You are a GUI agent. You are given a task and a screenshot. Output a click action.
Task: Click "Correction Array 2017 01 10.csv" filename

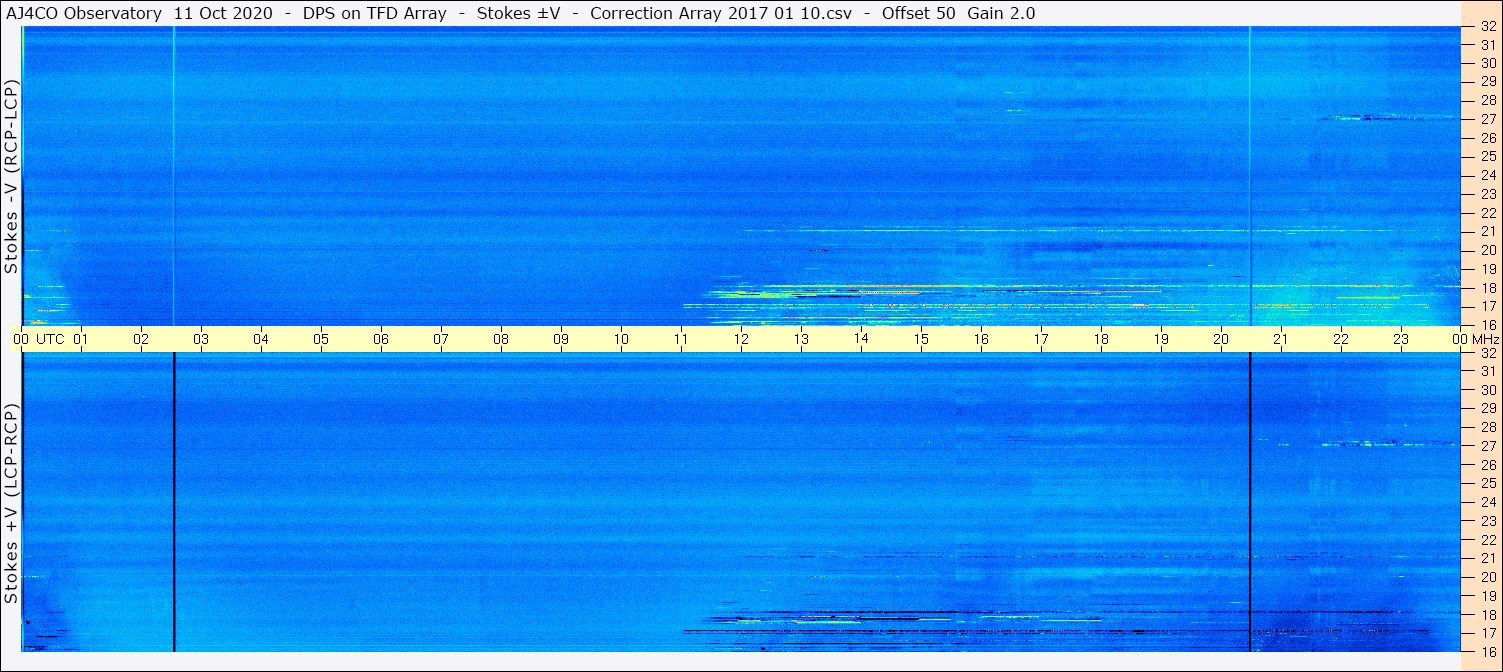[720, 14]
